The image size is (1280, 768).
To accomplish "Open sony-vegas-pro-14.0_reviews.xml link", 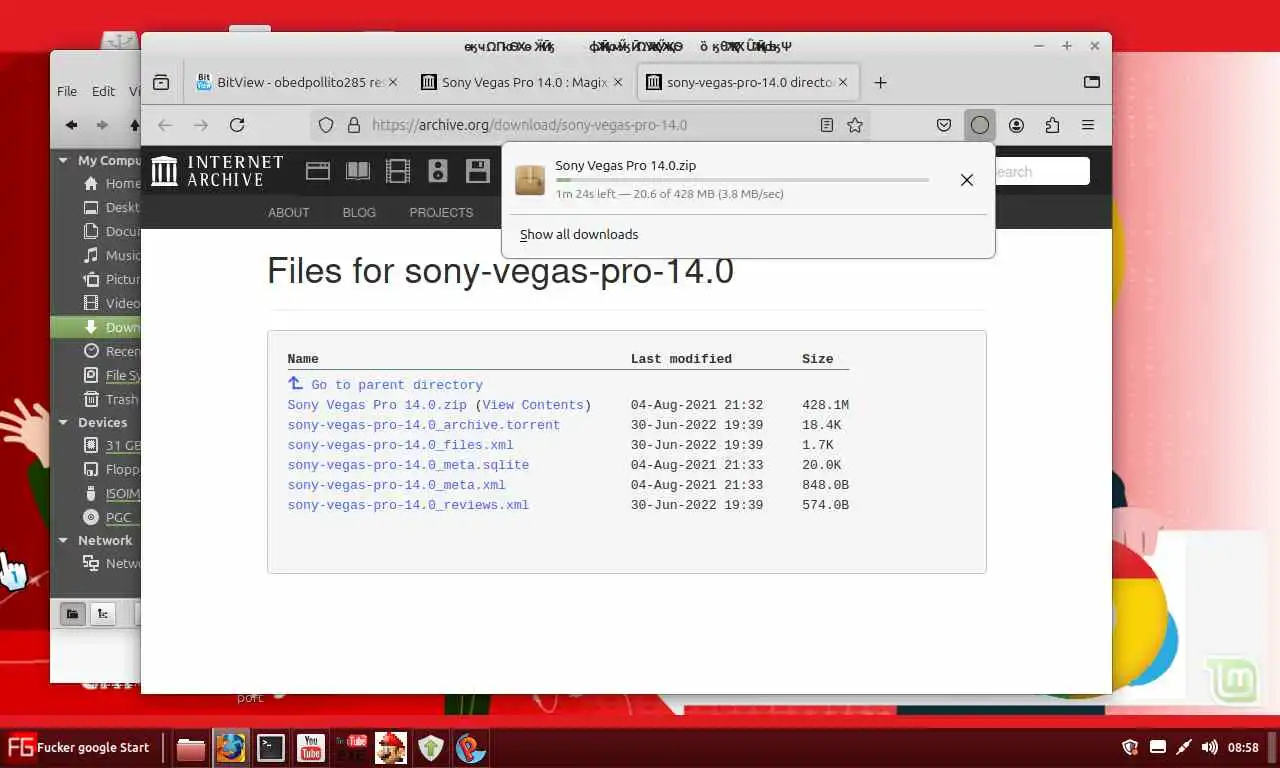I will pyautogui.click(x=408, y=505).
